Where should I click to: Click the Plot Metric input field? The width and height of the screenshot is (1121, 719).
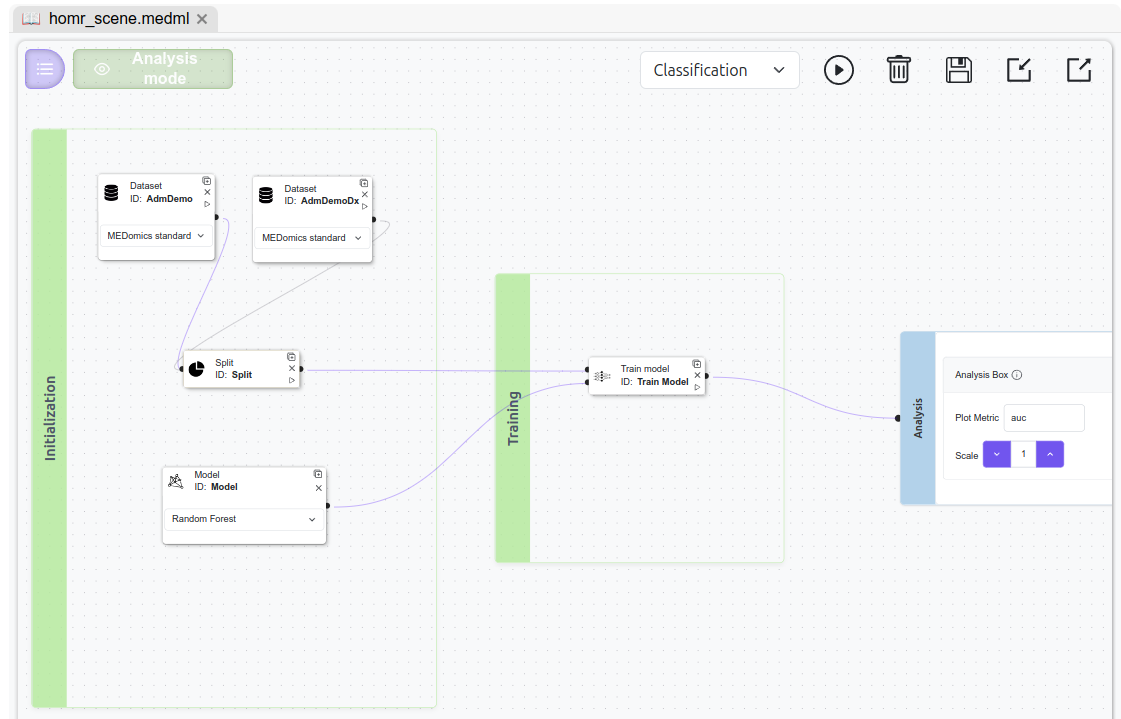[1043, 418]
